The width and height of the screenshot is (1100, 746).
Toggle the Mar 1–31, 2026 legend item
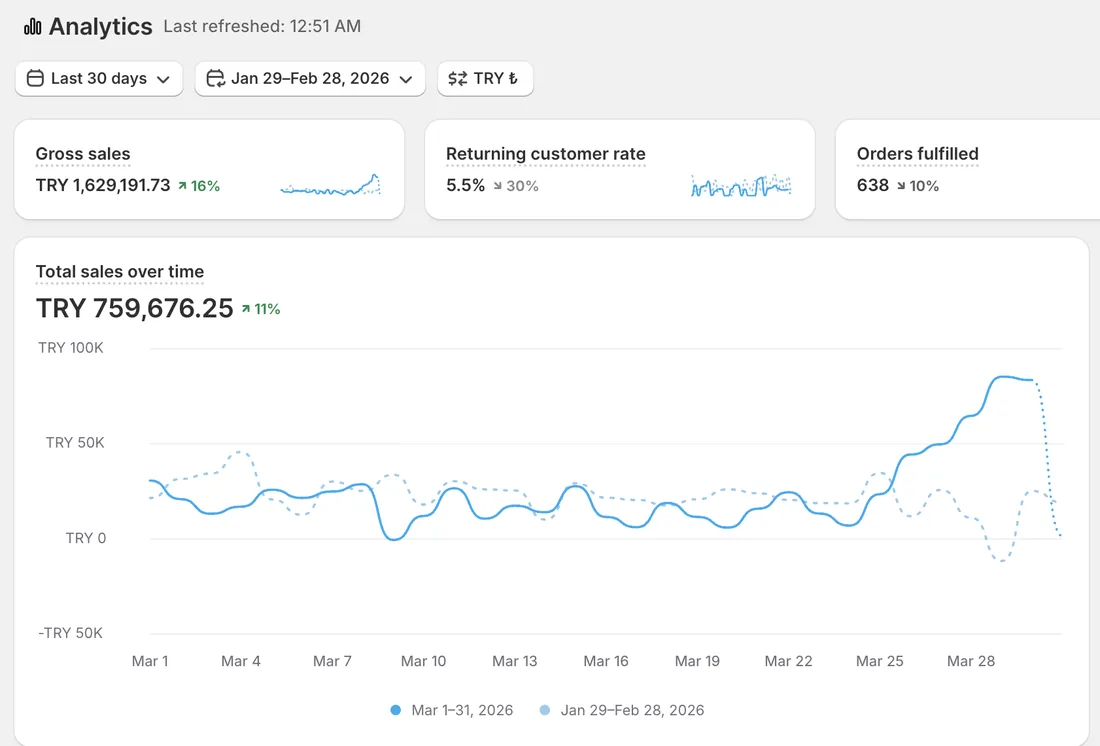(x=452, y=710)
